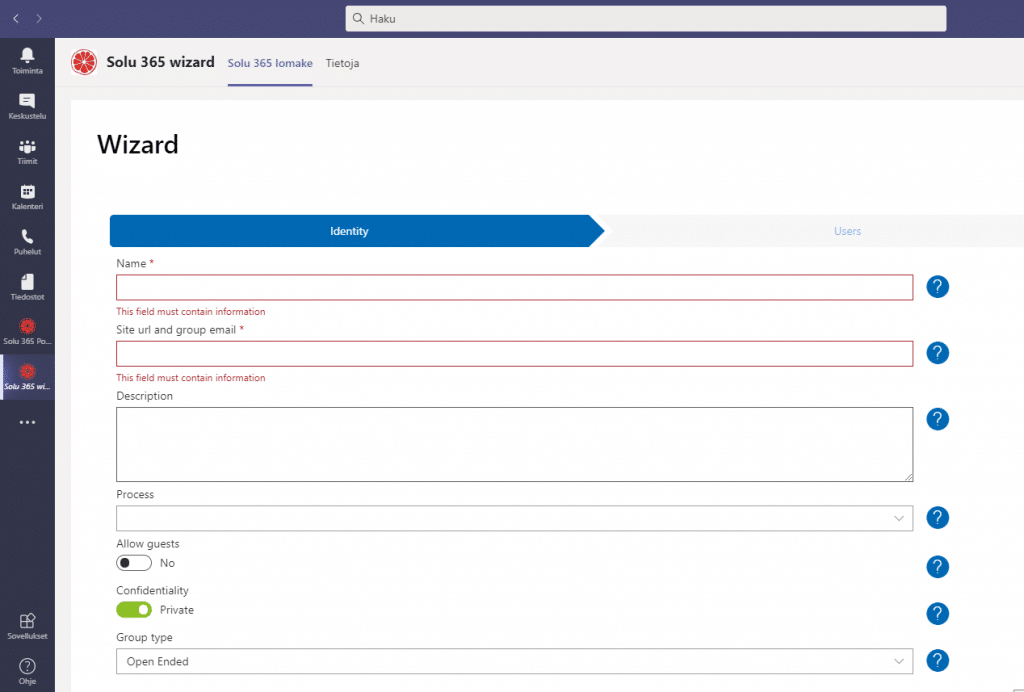Open Keskustelu chat icon
Viewport: 1024px width, 692px height.
(27, 105)
